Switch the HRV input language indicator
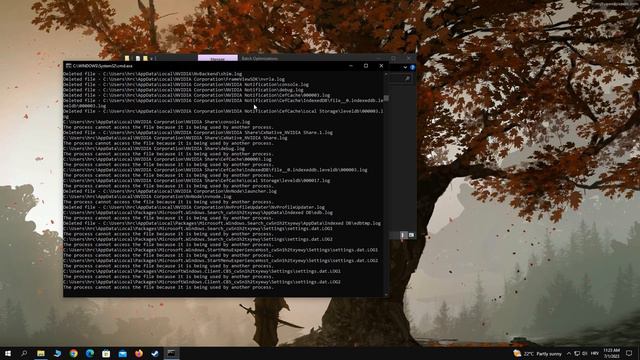This screenshot has width=640, height=360. point(594,353)
